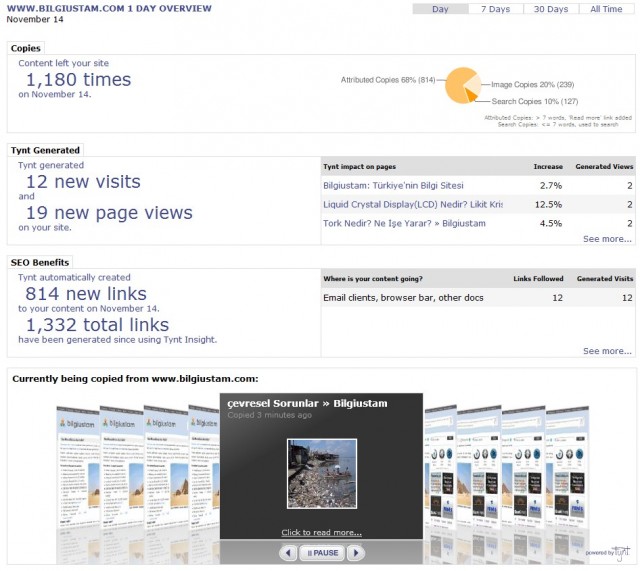Click the Tynt impact on pages header

[360, 167]
